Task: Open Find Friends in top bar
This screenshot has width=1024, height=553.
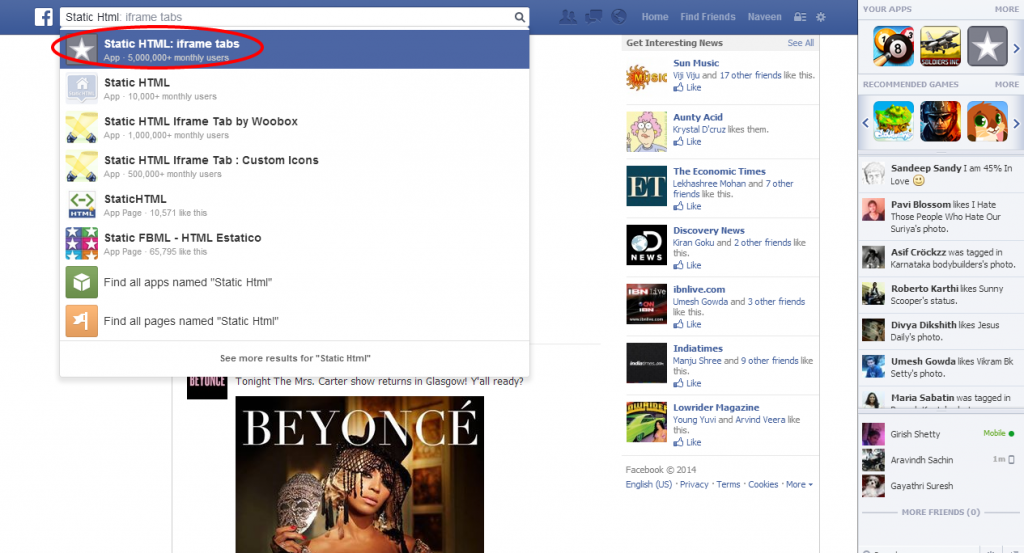Action: tap(708, 17)
